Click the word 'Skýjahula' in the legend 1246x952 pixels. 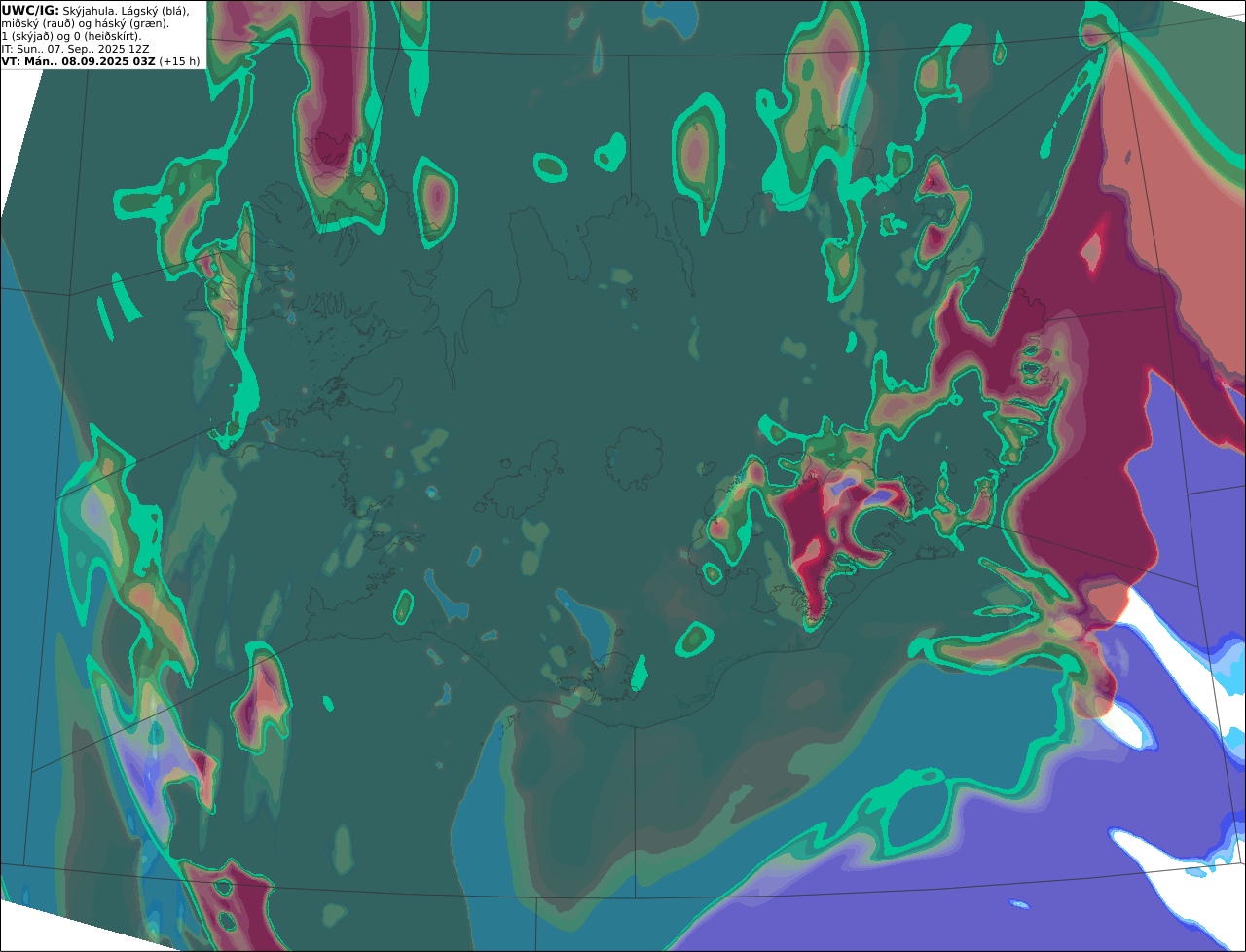pyautogui.click(x=88, y=12)
